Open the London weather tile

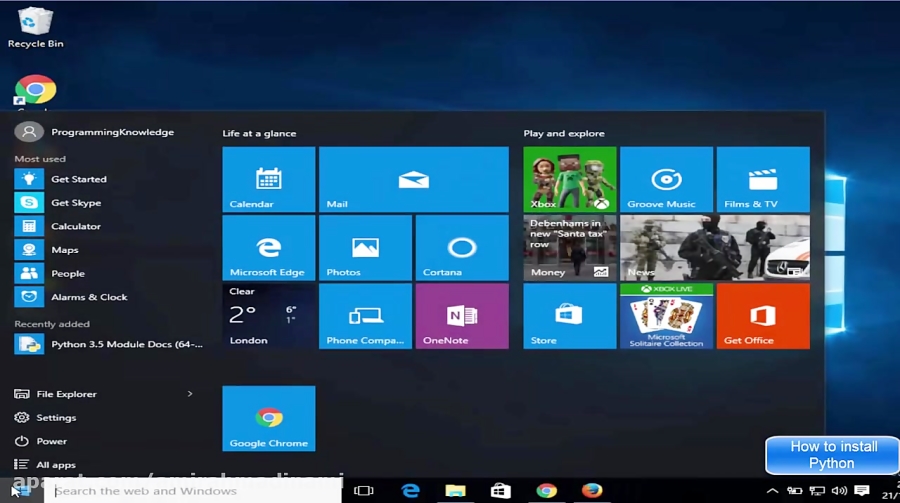(269, 316)
